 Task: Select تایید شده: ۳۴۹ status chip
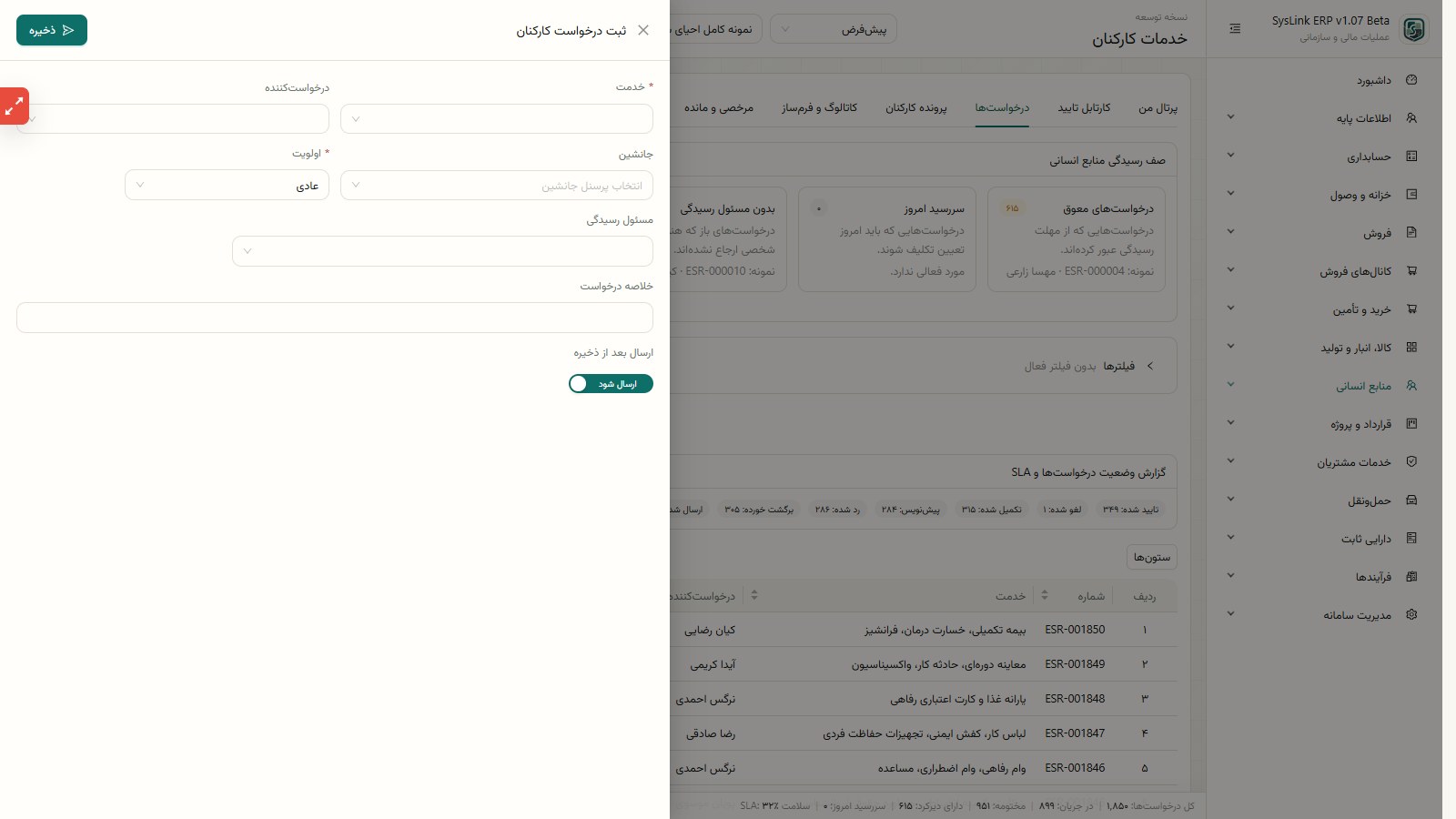(x=1131, y=510)
